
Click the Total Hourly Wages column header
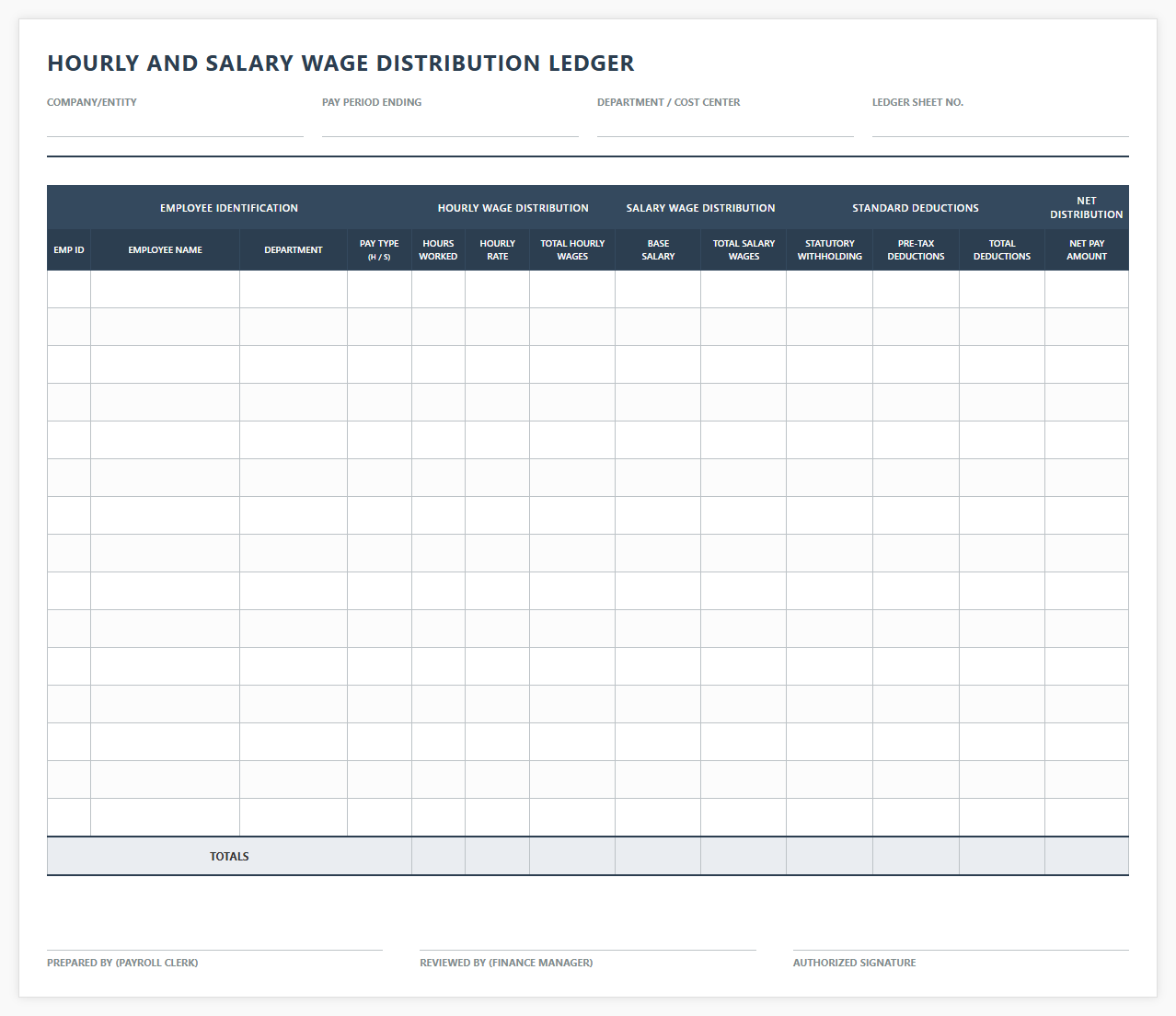(x=572, y=250)
